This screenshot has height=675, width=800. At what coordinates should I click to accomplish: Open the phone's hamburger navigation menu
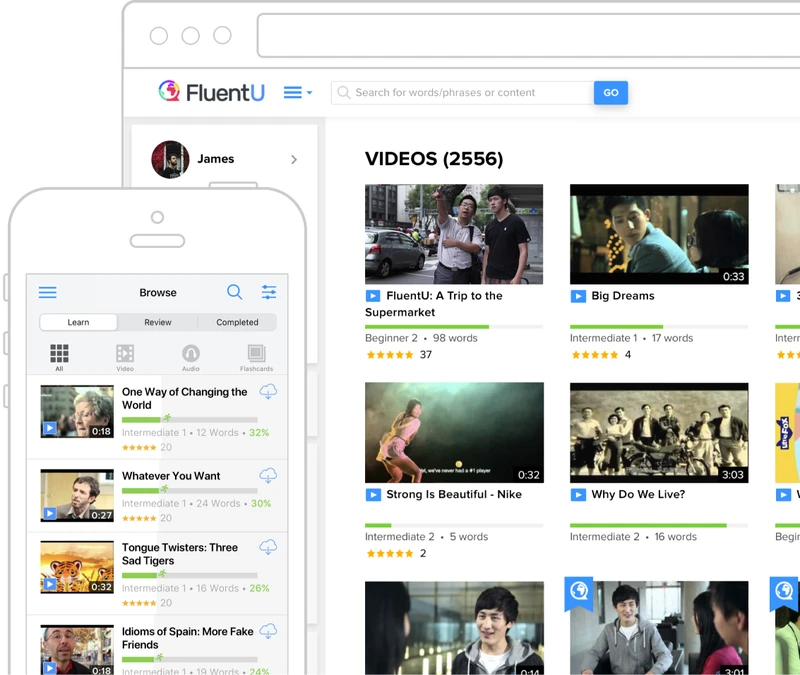pyautogui.click(x=47, y=292)
